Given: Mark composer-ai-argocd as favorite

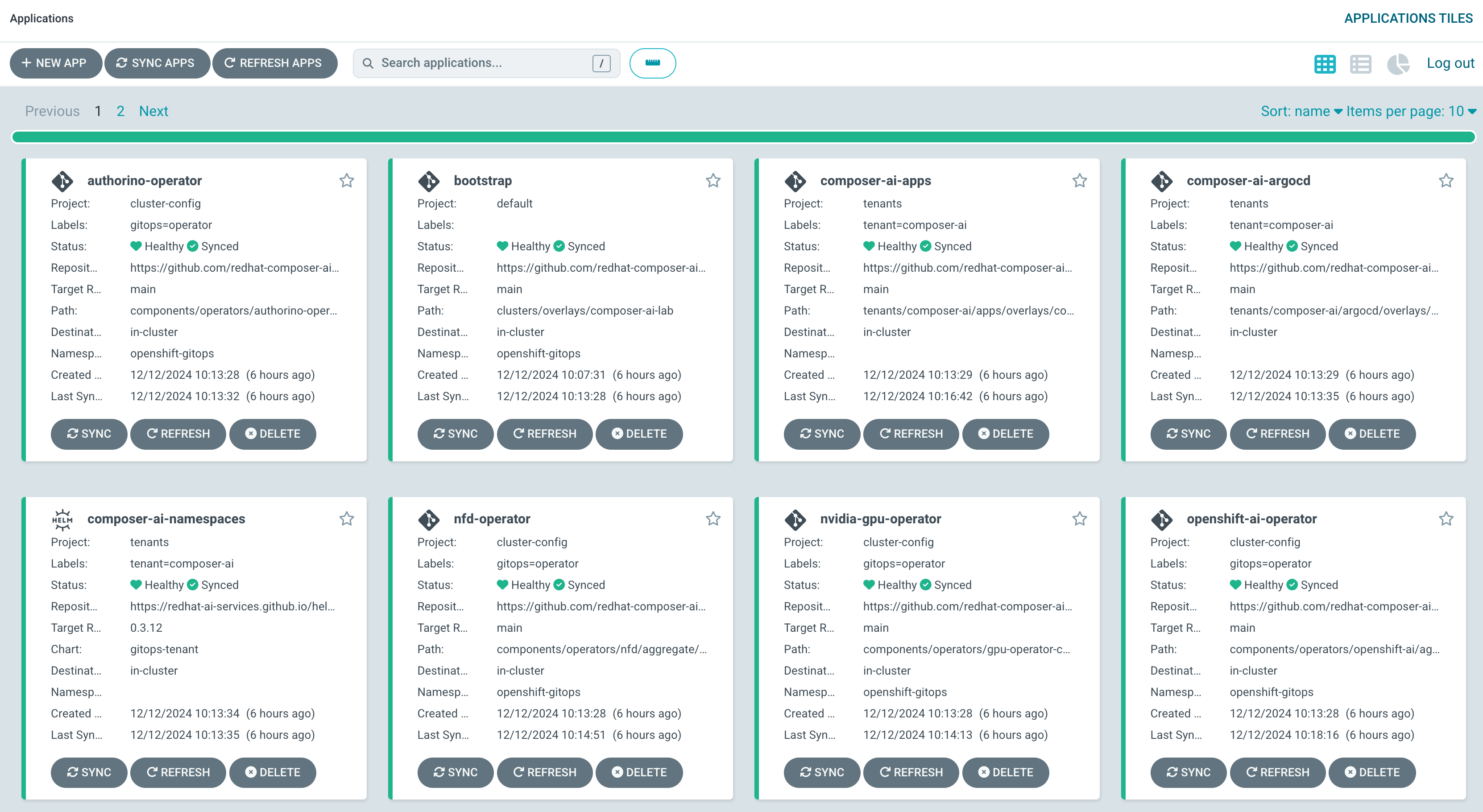Looking at the screenshot, I should tap(1446, 181).
